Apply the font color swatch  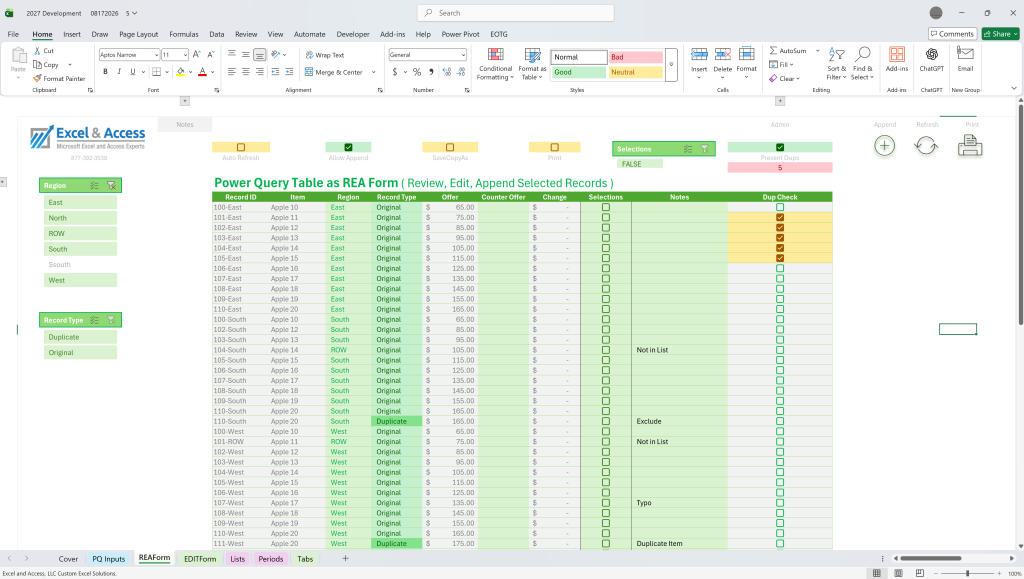202,72
